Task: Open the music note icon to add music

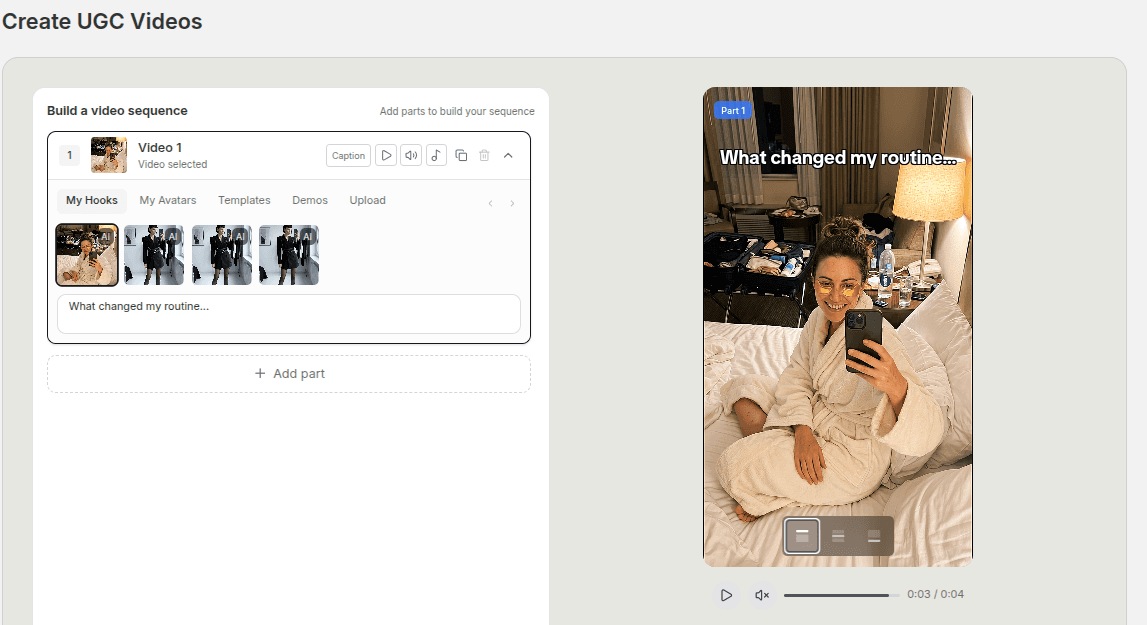Action: point(436,155)
